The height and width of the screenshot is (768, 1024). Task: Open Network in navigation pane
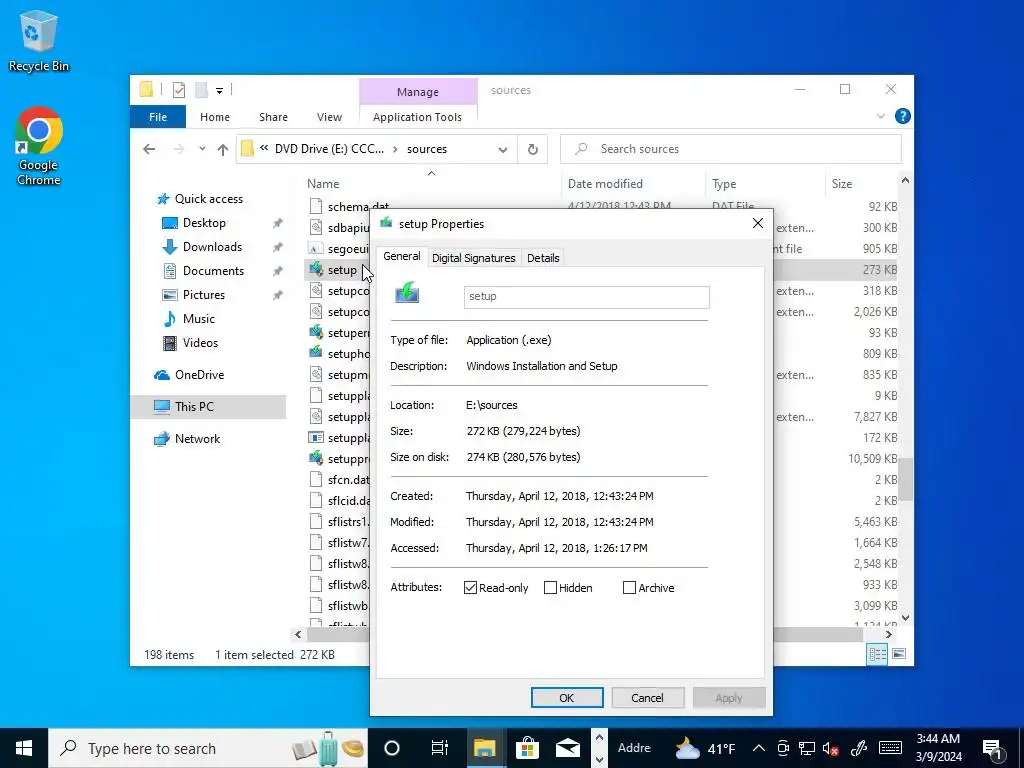click(x=197, y=439)
